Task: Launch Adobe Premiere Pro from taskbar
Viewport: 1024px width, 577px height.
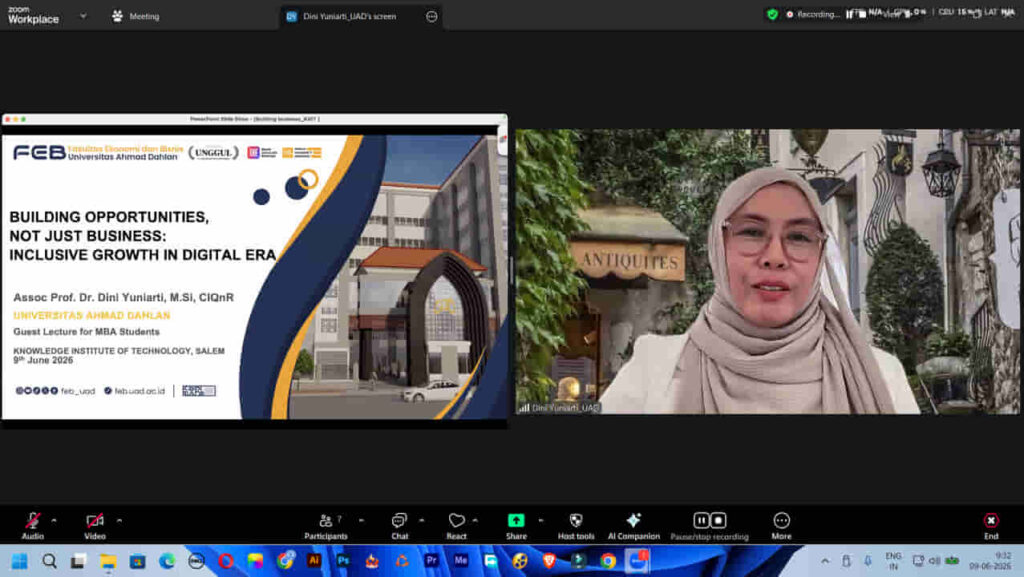Action: click(x=432, y=561)
